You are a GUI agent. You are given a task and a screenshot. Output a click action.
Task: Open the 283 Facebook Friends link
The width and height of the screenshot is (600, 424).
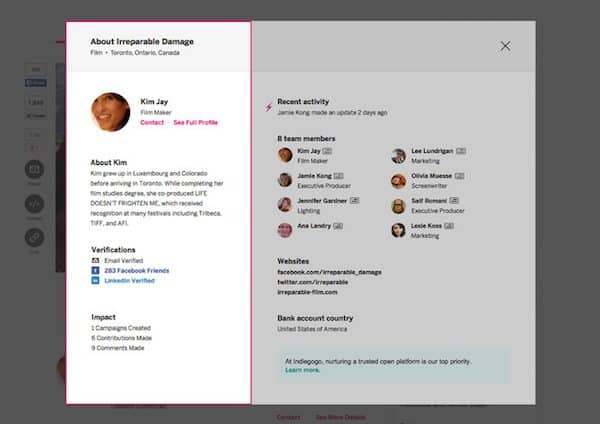point(136,271)
